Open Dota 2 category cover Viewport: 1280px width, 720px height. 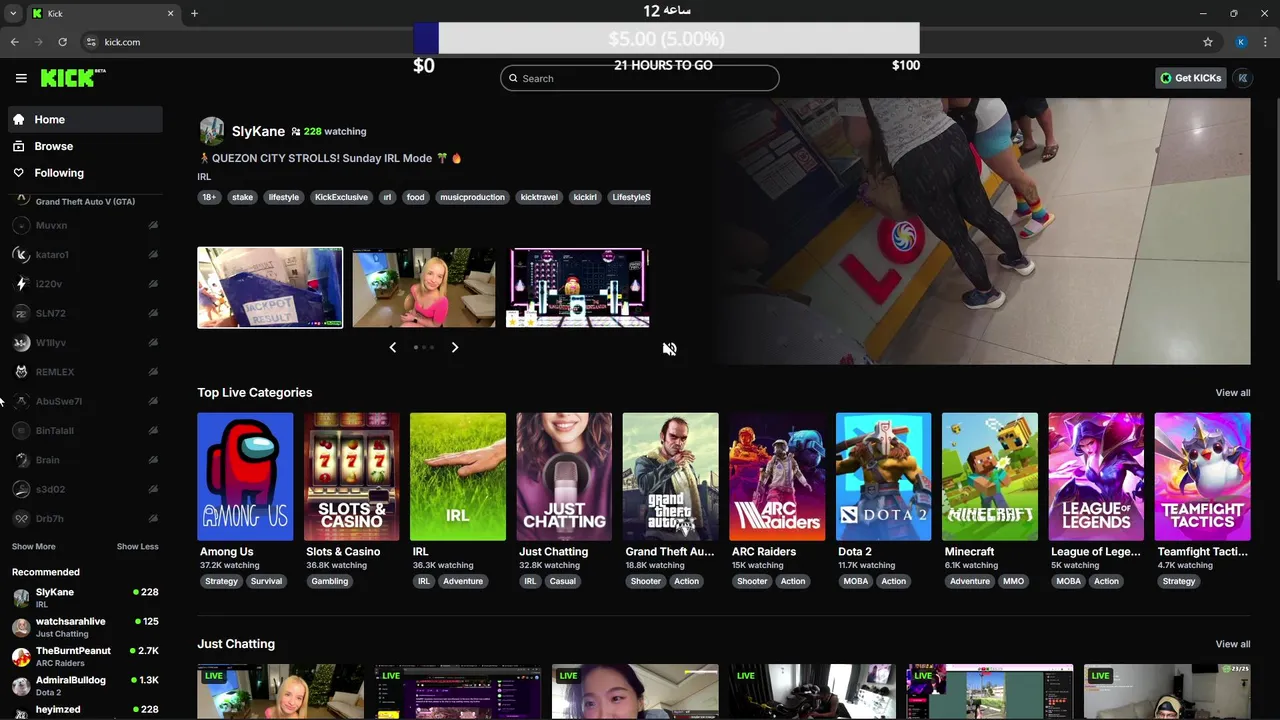pos(884,476)
